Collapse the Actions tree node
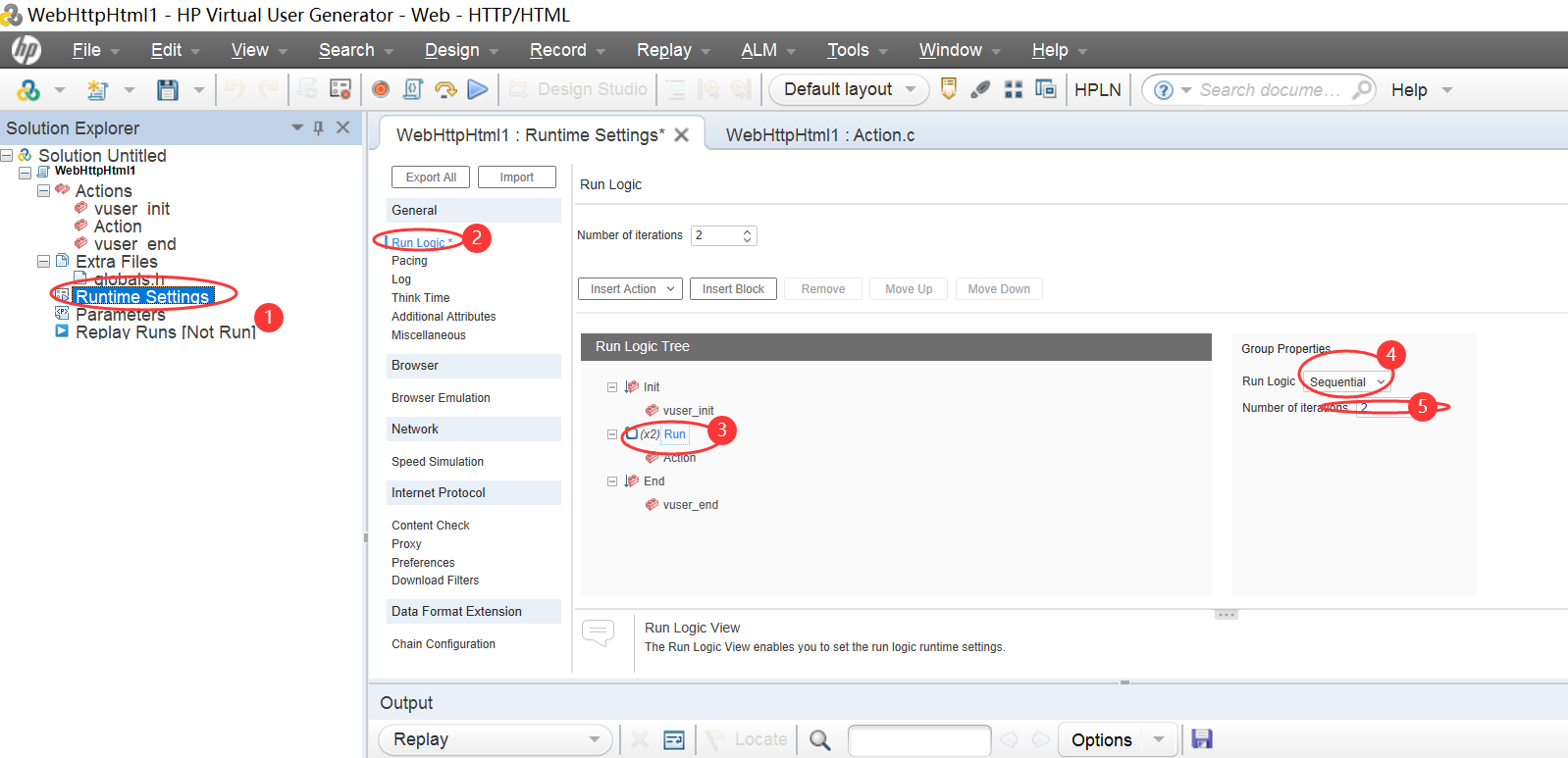 [43, 191]
